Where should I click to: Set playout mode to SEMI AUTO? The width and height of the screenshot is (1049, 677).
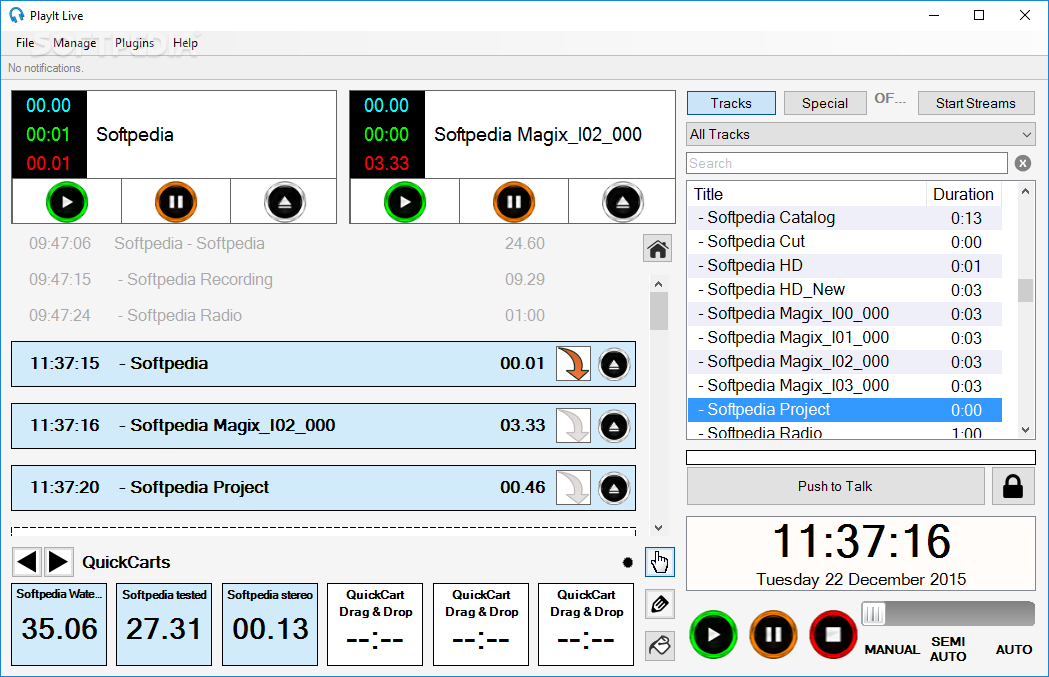(948, 649)
